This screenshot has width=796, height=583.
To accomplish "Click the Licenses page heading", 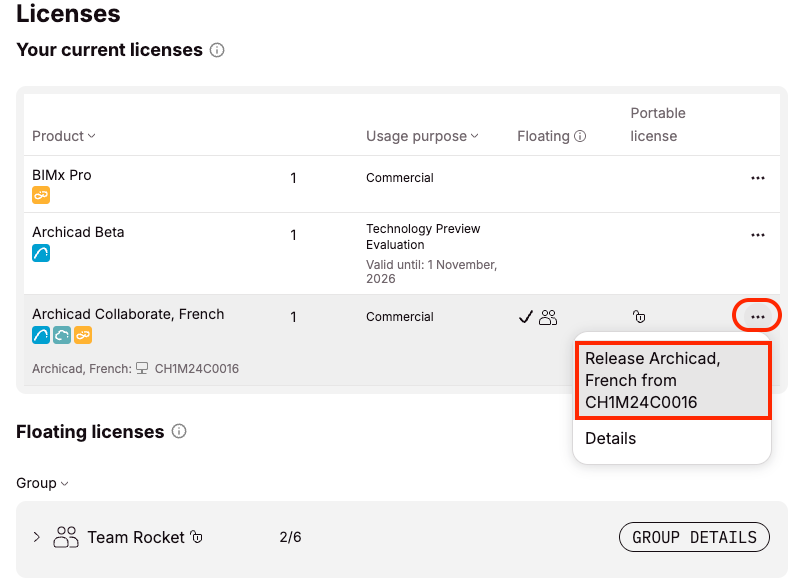I will [x=68, y=13].
